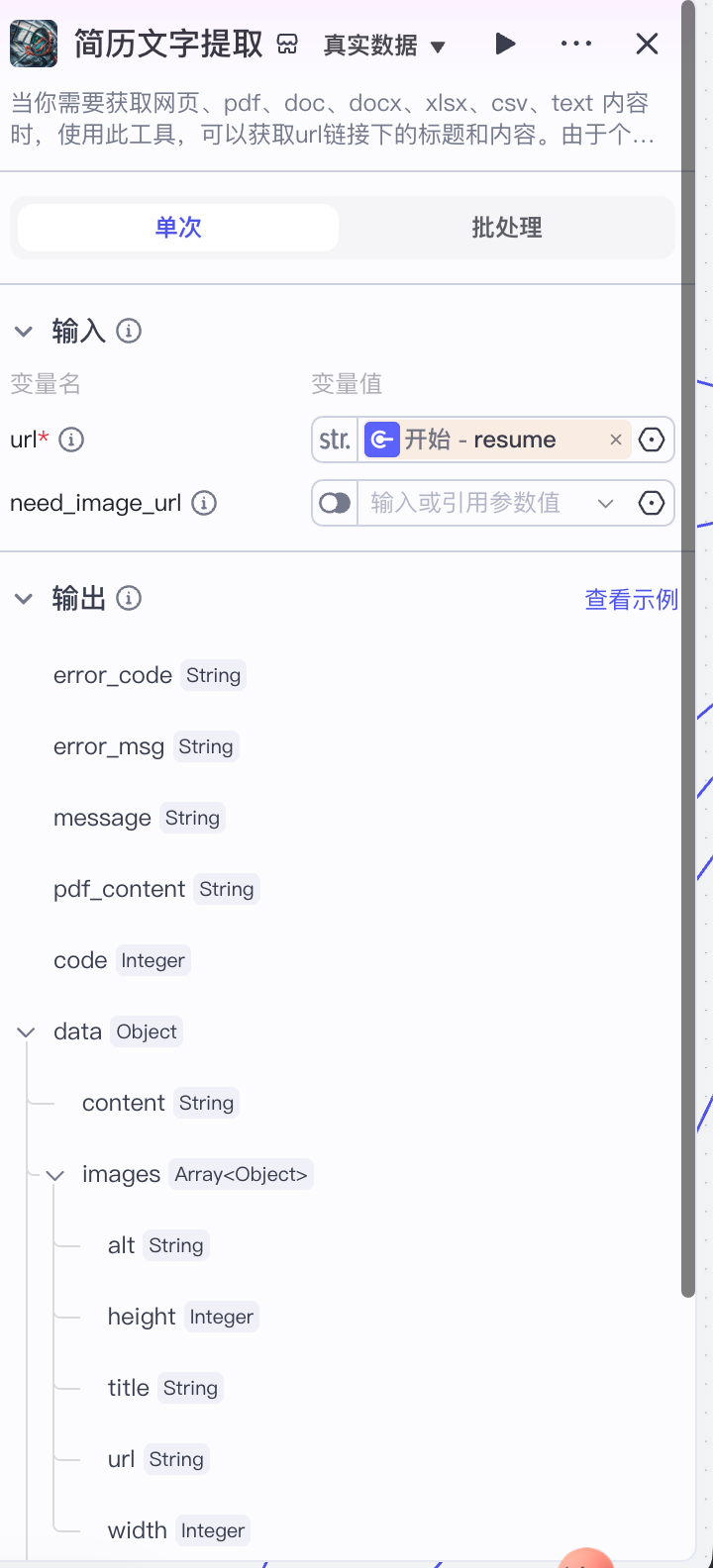Click the info icon next to 输入
The width and height of the screenshot is (713, 1568).
129,331
